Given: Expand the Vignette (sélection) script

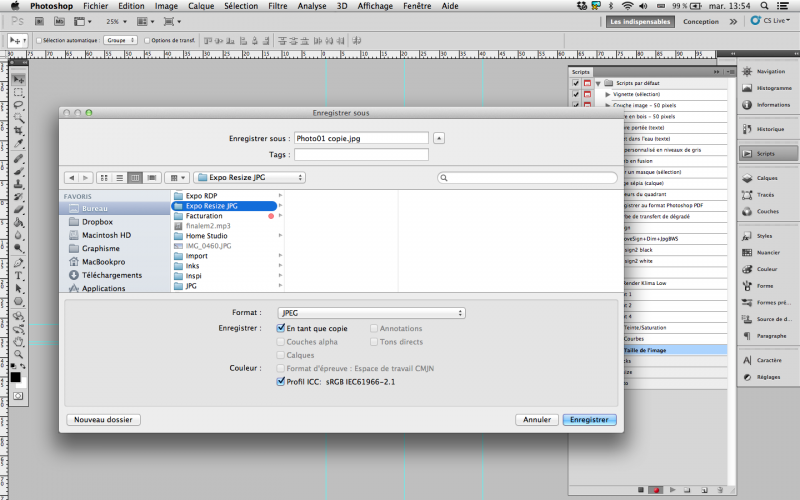Looking at the screenshot, I should 608,94.
